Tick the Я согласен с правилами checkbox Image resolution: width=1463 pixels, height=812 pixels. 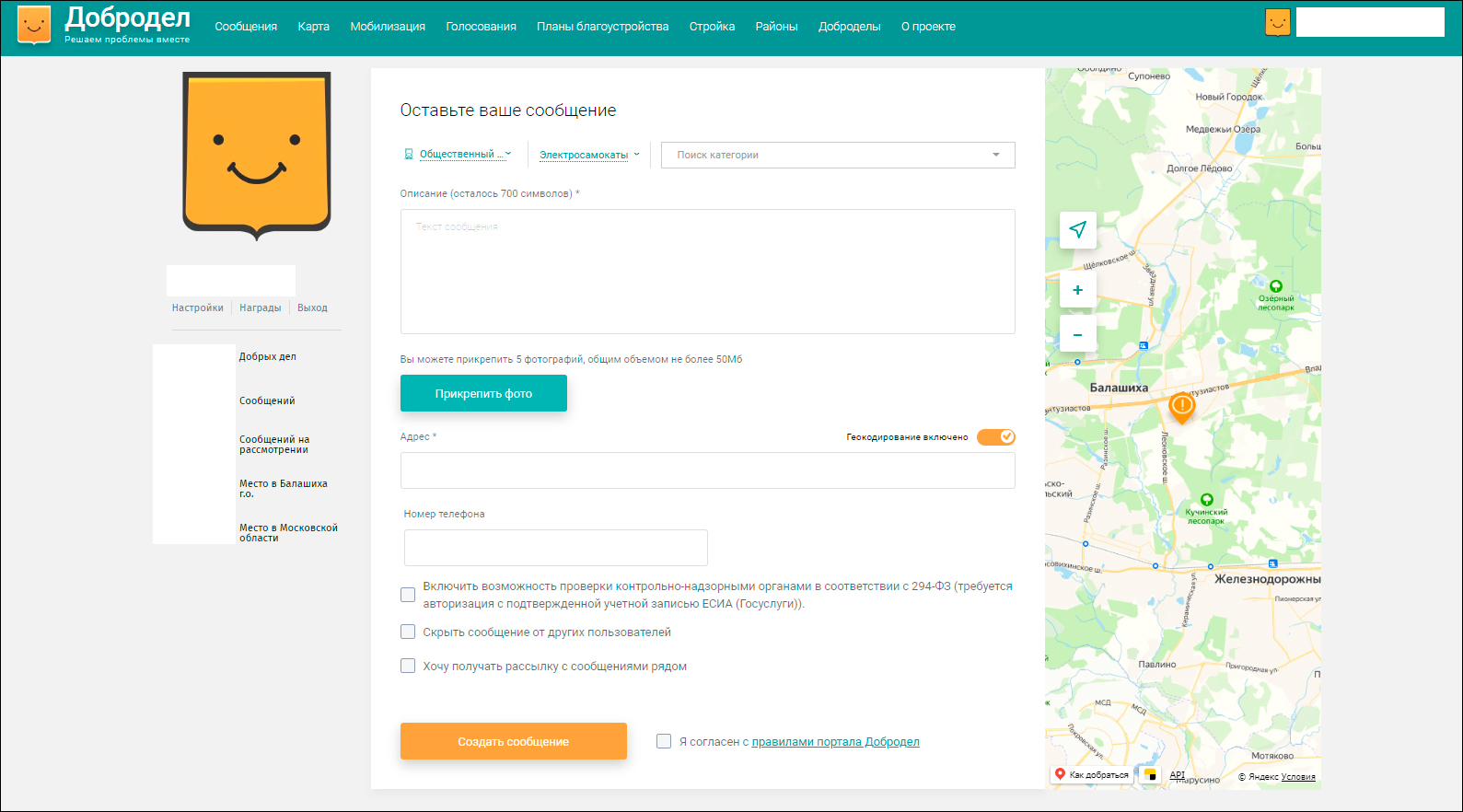click(664, 741)
